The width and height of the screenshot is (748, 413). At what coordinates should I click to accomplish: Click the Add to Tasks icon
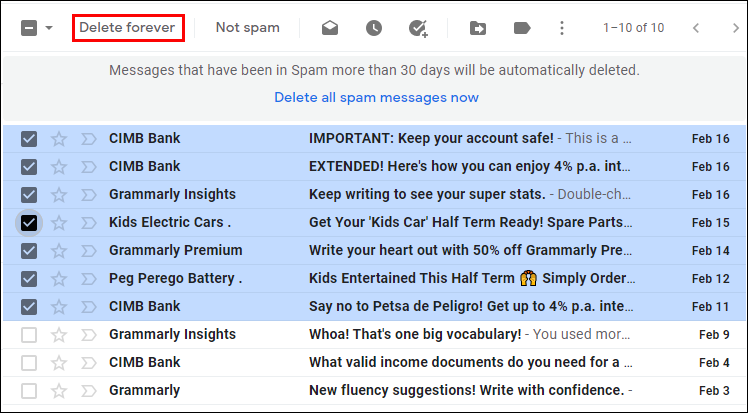click(418, 28)
